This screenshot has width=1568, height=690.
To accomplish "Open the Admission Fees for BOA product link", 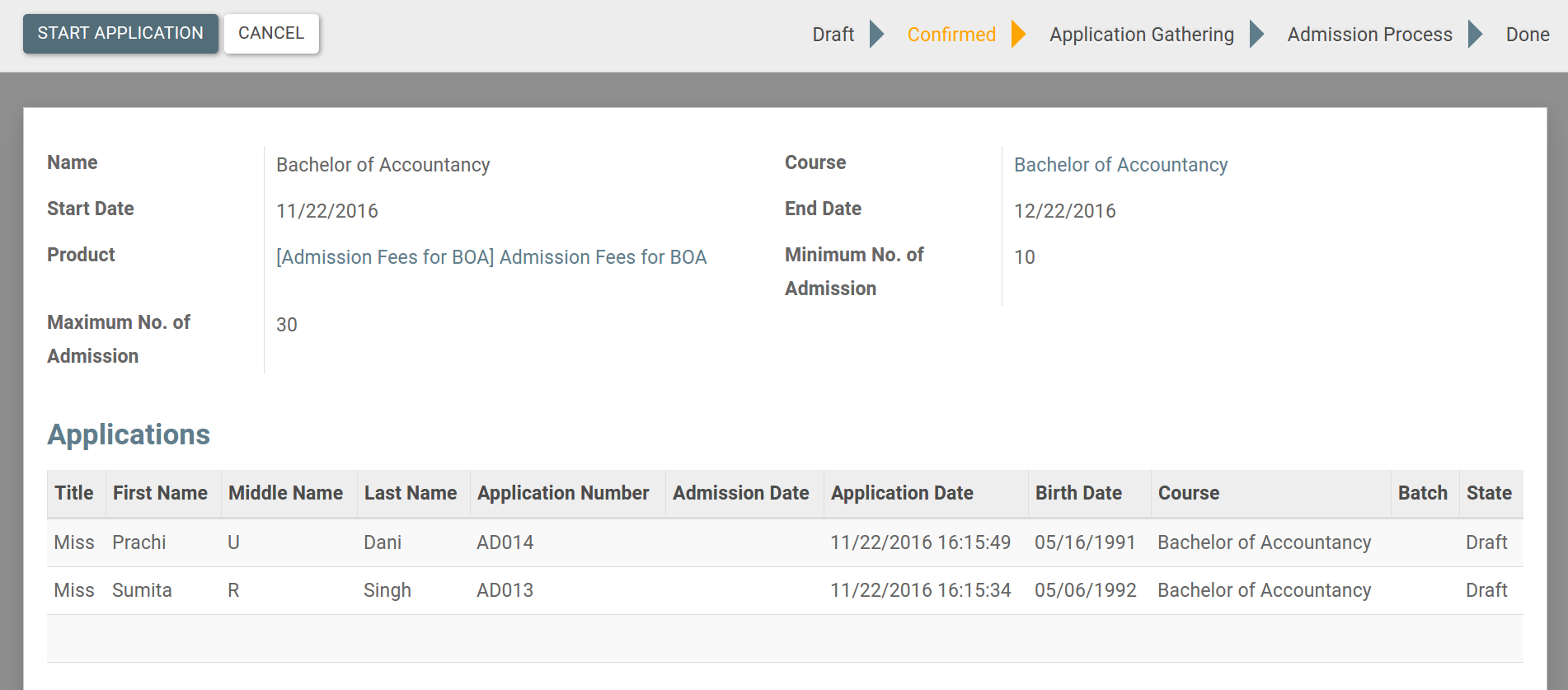I will [491, 257].
